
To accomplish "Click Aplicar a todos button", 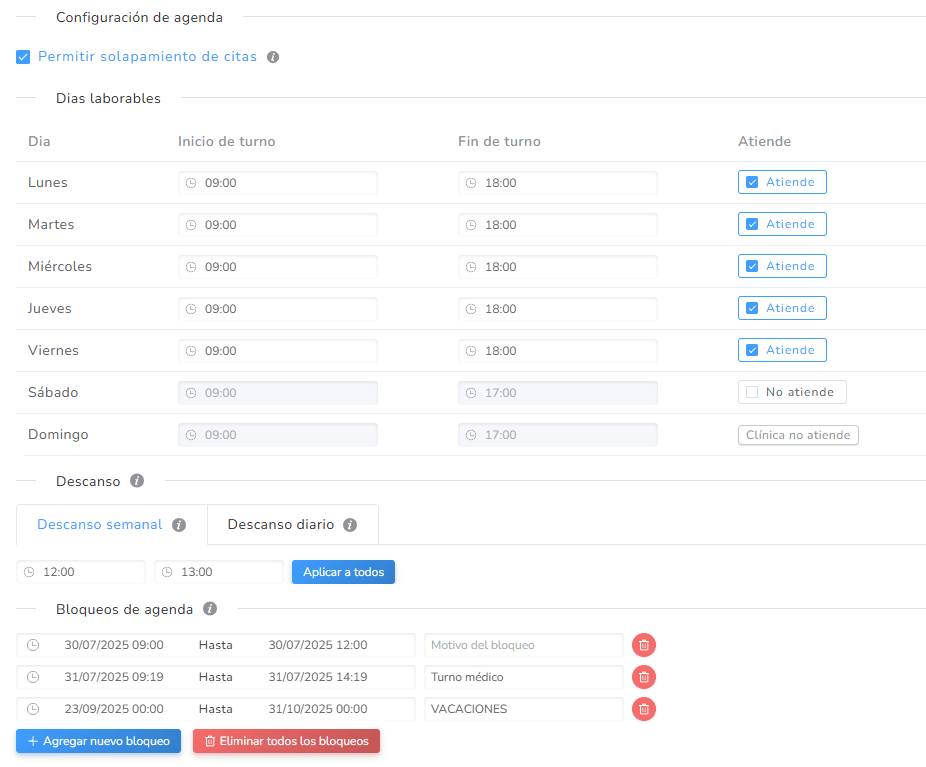I will pos(343,572).
